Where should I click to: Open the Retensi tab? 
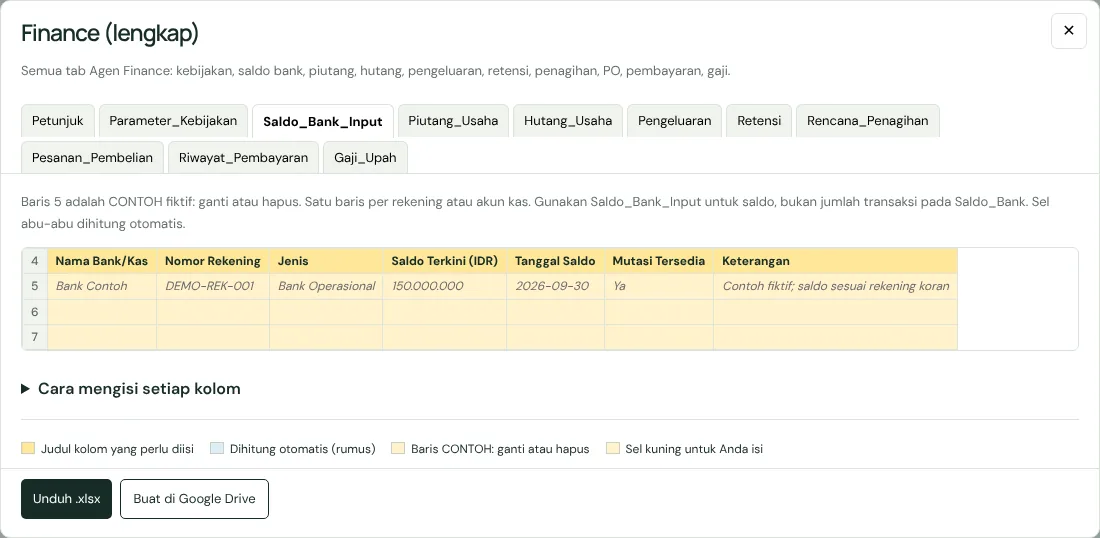click(x=759, y=121)
